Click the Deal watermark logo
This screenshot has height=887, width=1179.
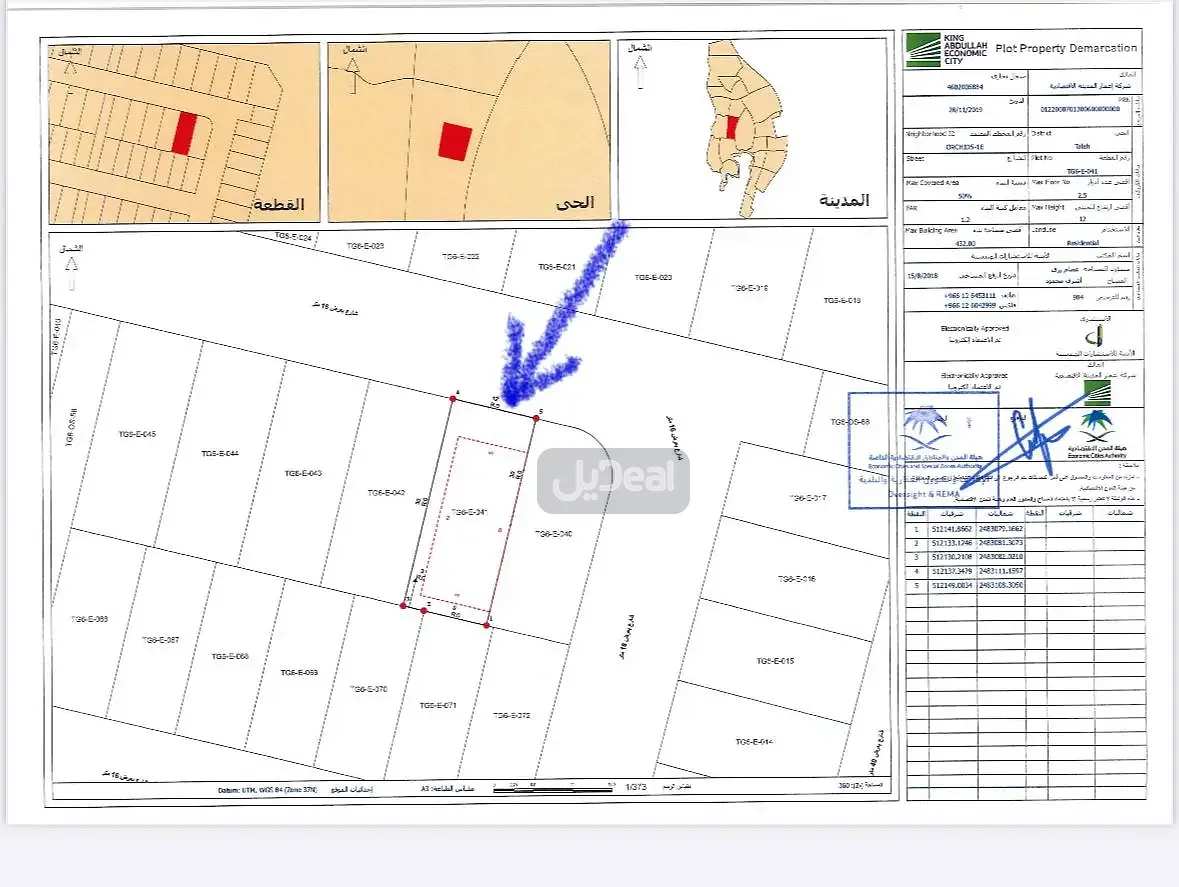coord(613,481)
